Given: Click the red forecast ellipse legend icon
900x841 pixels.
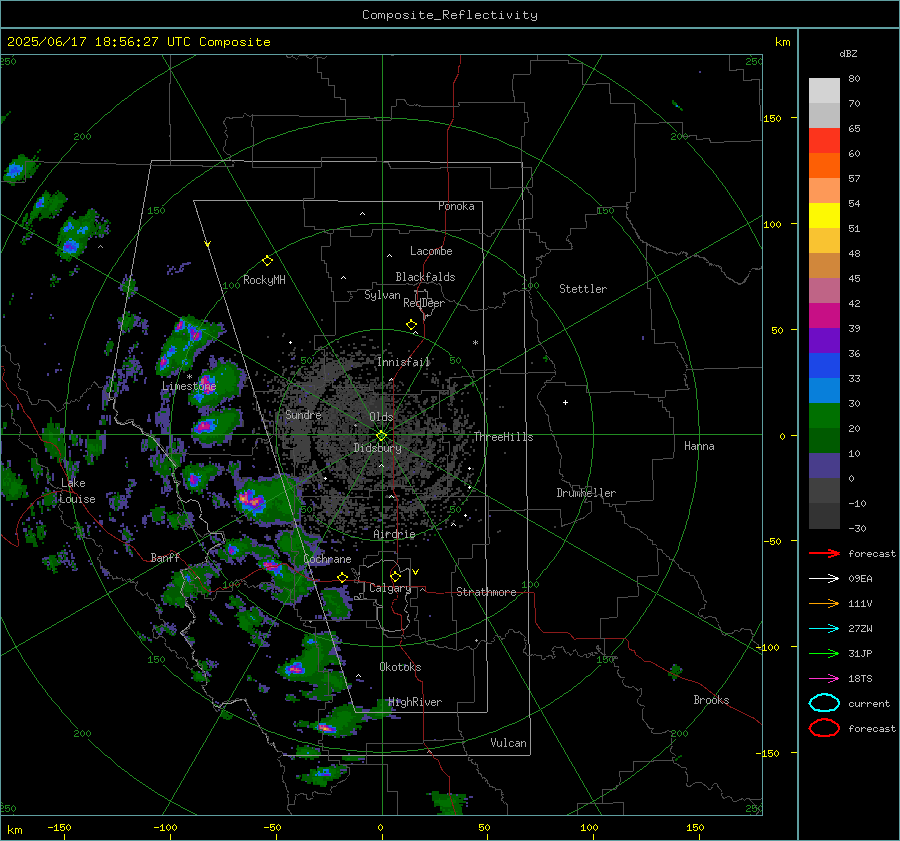Looking at the screenshot, I should pos(824,728).
